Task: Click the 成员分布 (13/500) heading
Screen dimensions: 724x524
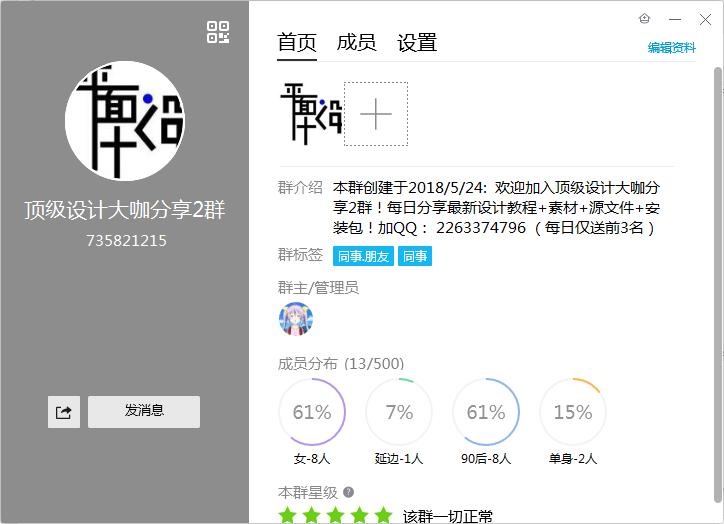Action: coord(341,364)
